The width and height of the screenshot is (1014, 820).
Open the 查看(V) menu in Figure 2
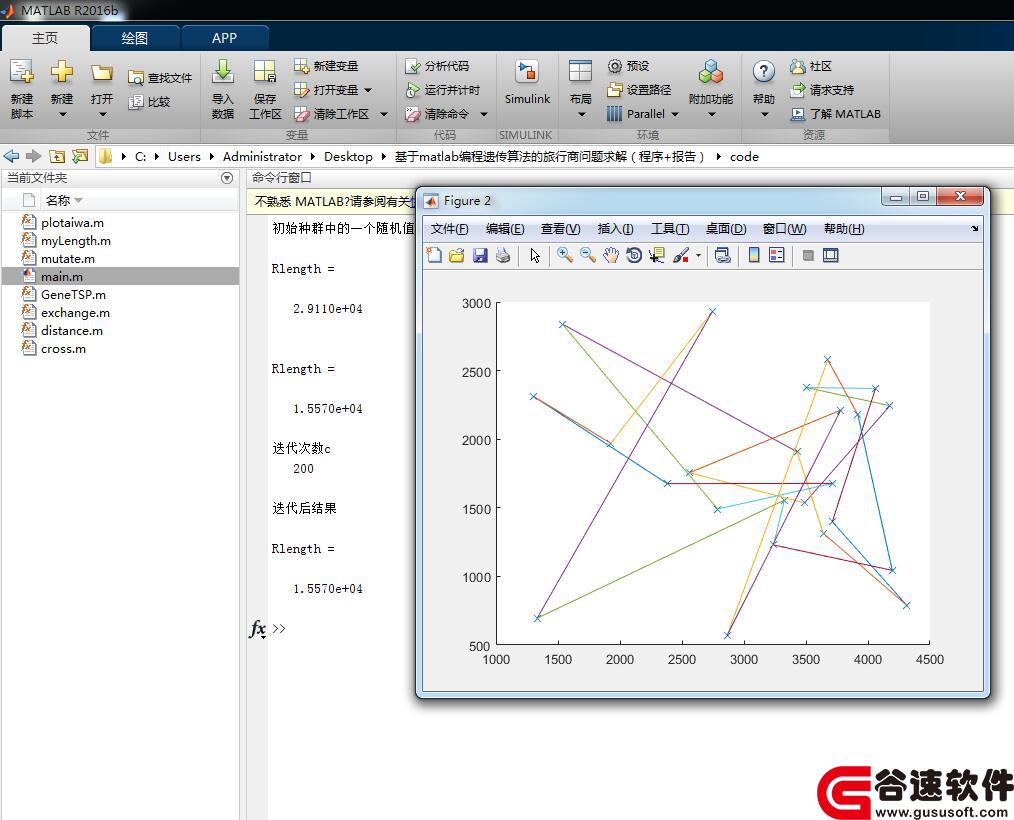(x=561, y=229)
